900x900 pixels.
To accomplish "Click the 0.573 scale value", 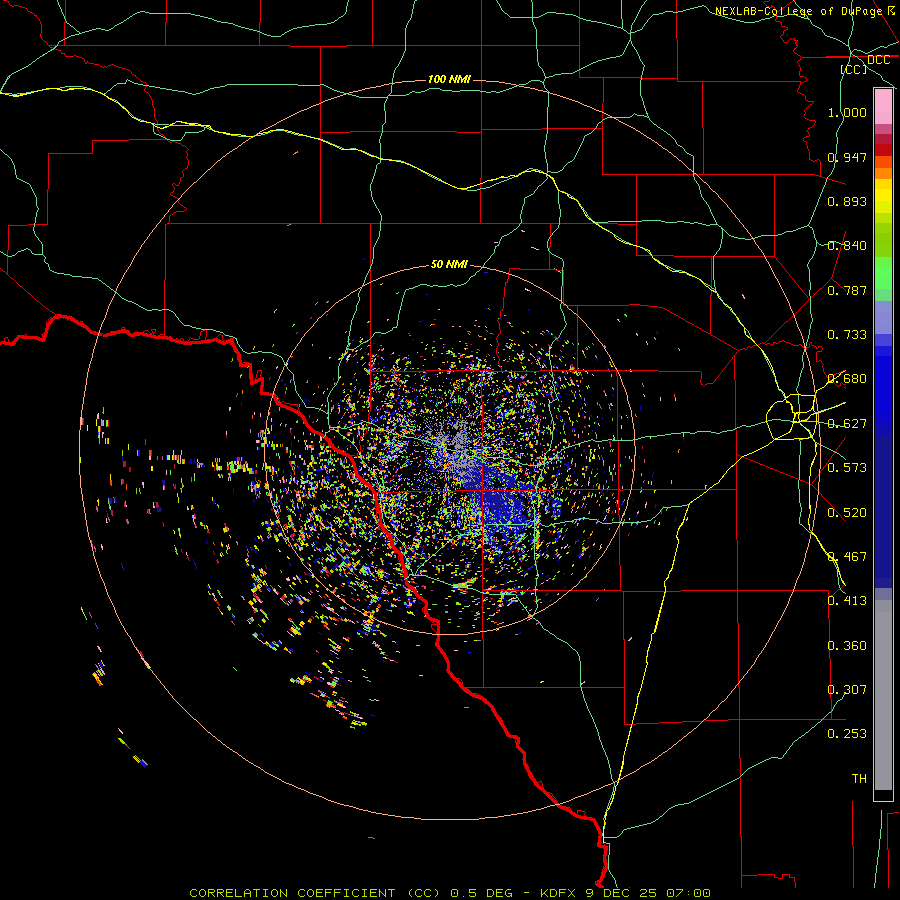I will (847, 468).
